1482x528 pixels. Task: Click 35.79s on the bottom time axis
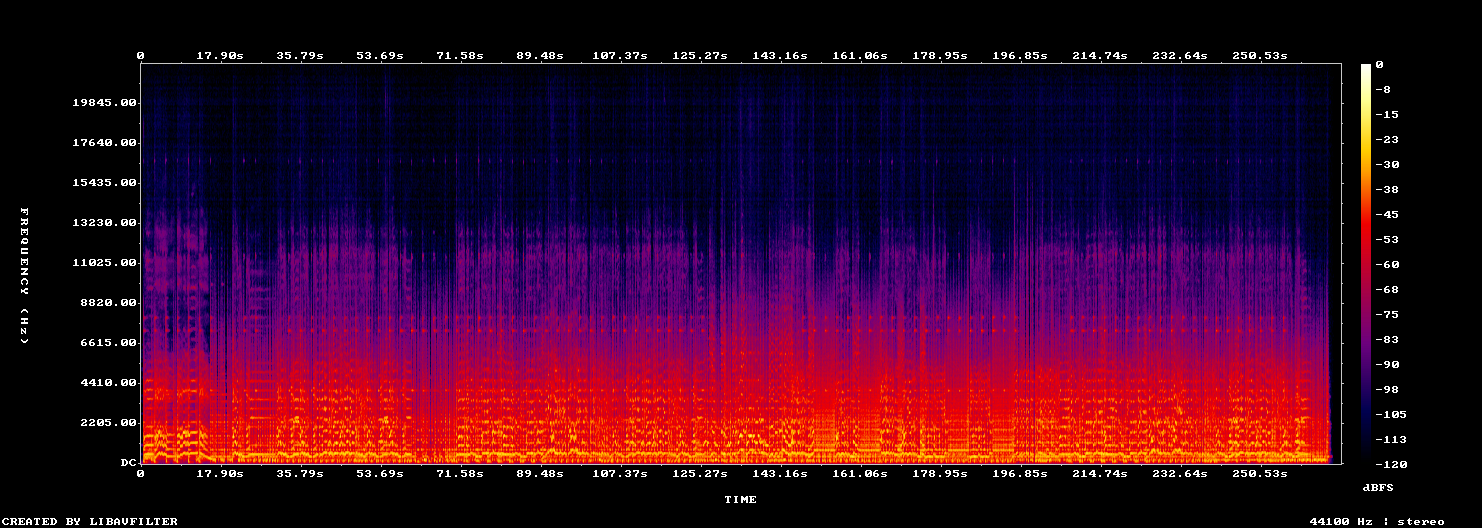300,473
